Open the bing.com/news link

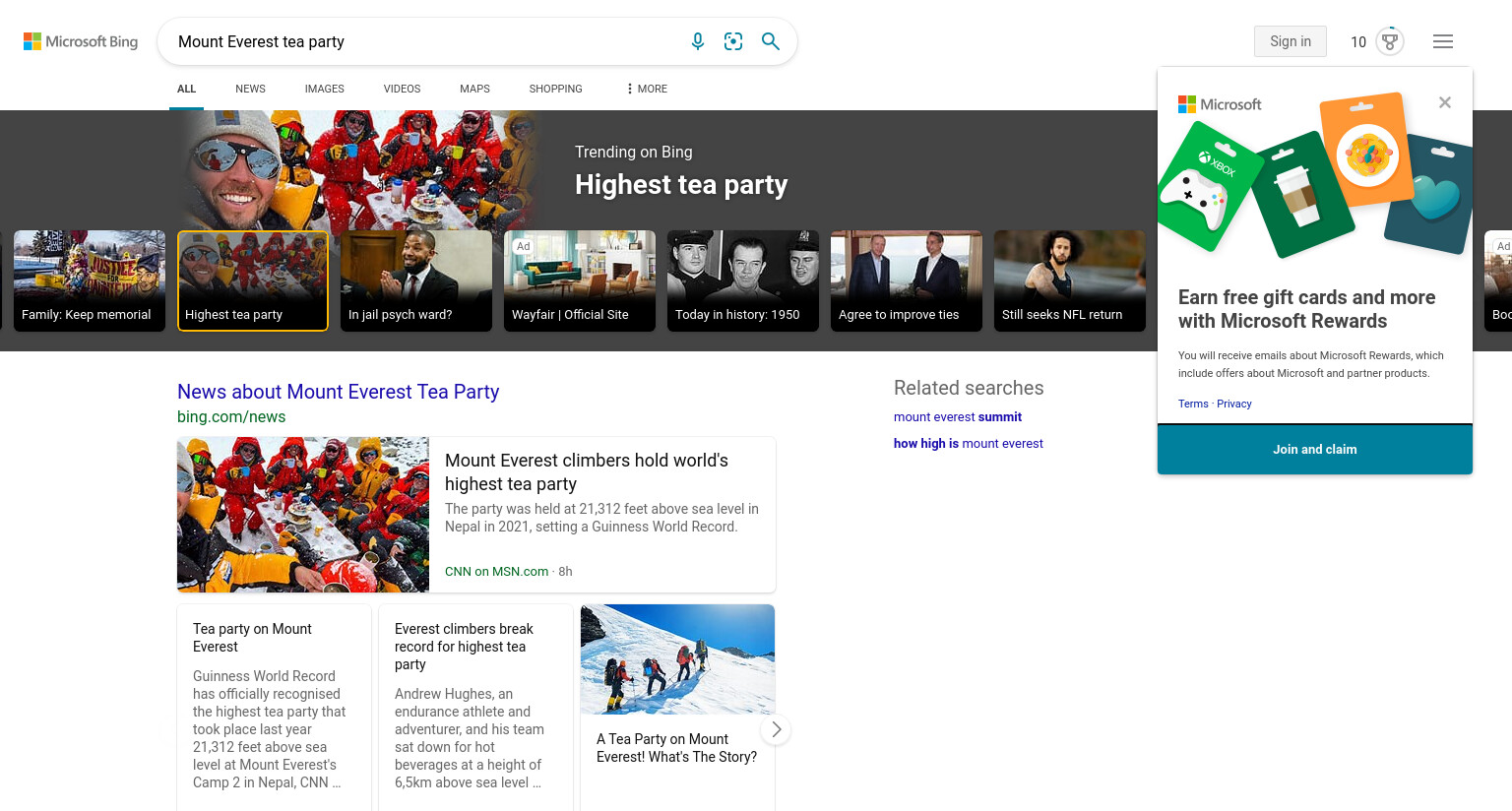(231, 416)
